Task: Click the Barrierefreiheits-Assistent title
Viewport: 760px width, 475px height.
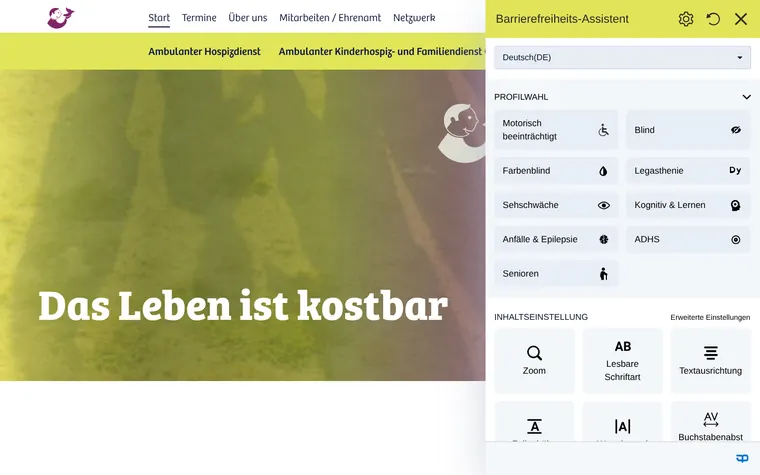Action: 562,19
